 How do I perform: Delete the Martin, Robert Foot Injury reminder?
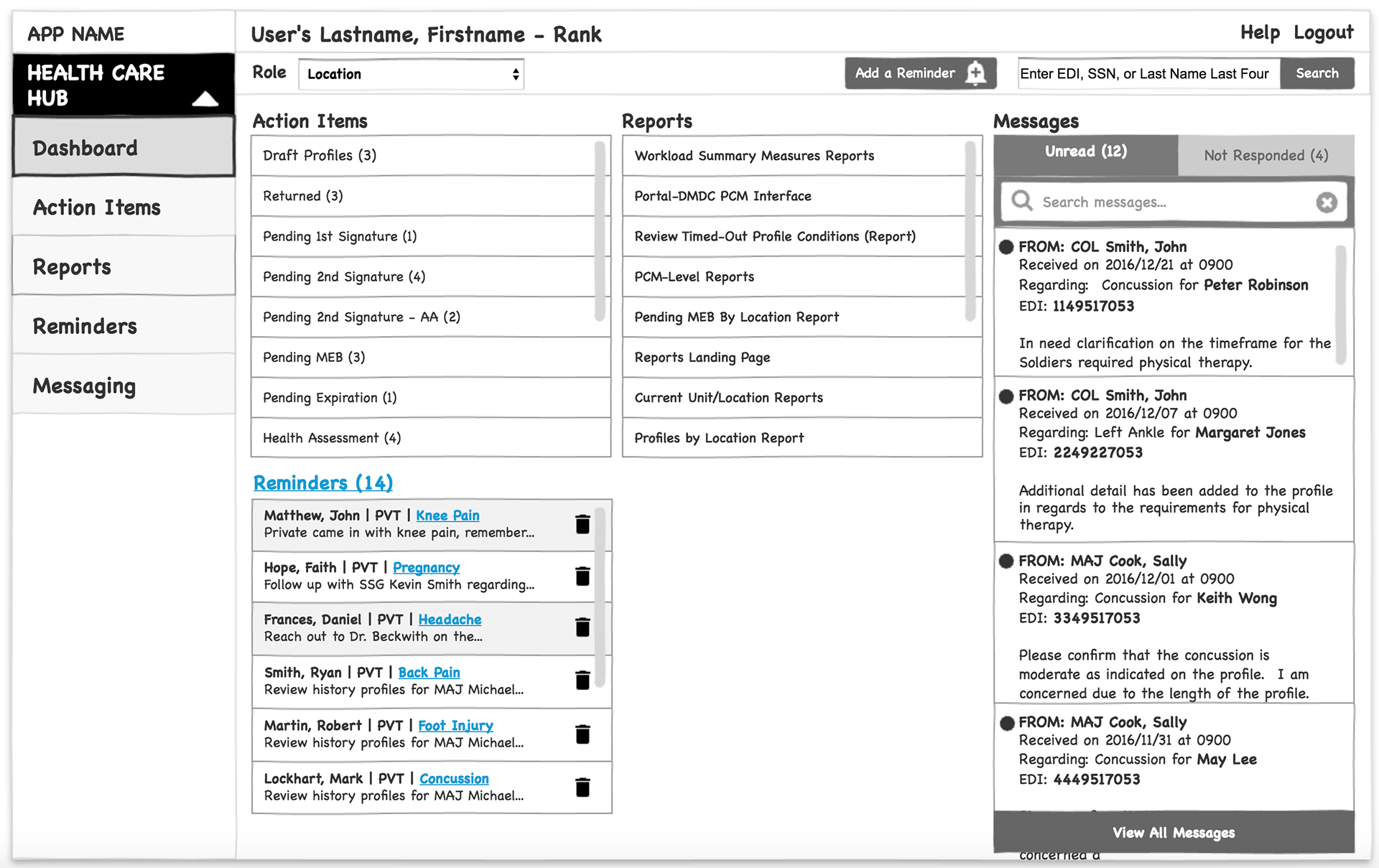tap(582, 734)
